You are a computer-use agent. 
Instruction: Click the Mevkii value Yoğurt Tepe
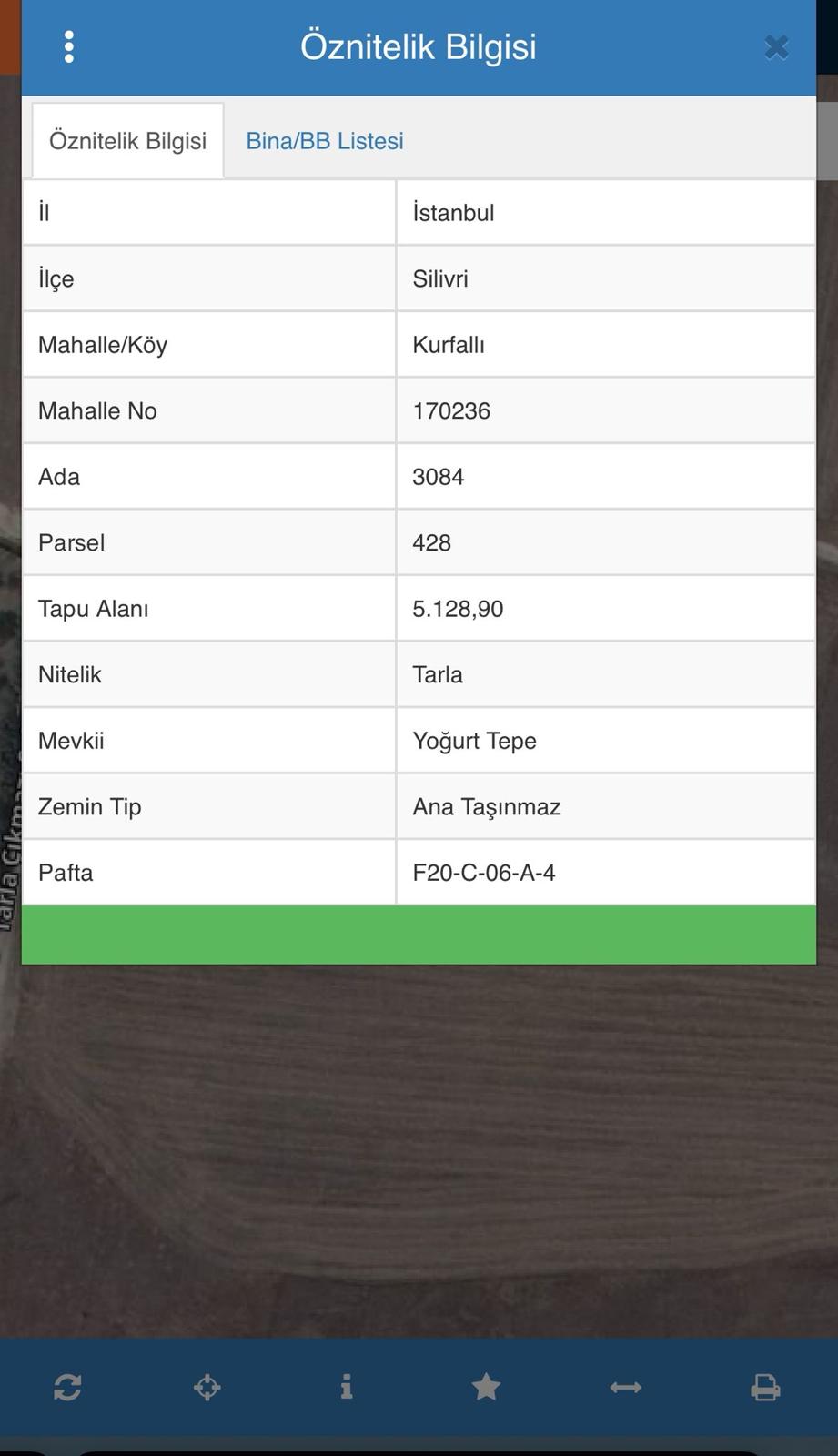click(x=475, y=741)
